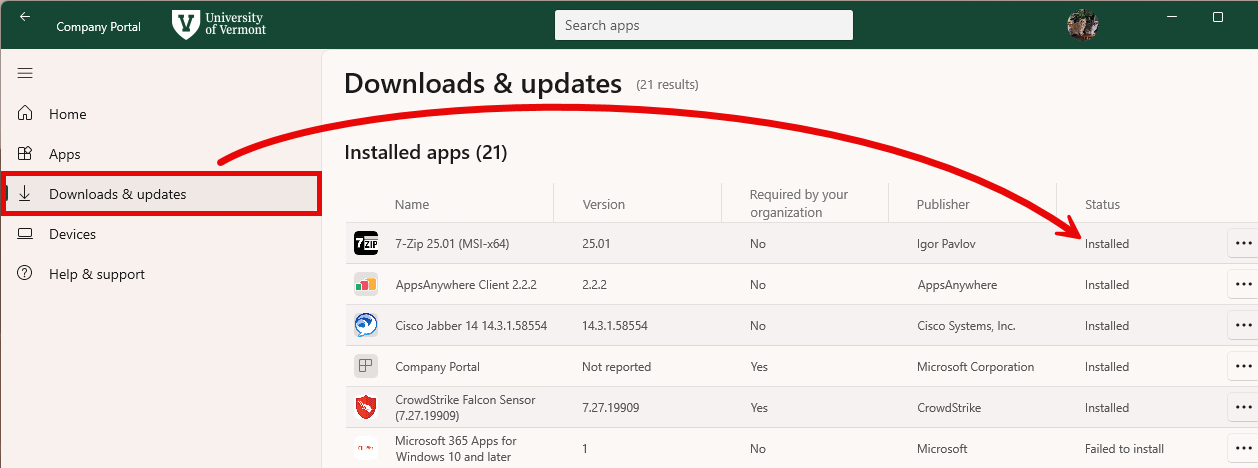Sort list by Status column header

point(1102,204)
